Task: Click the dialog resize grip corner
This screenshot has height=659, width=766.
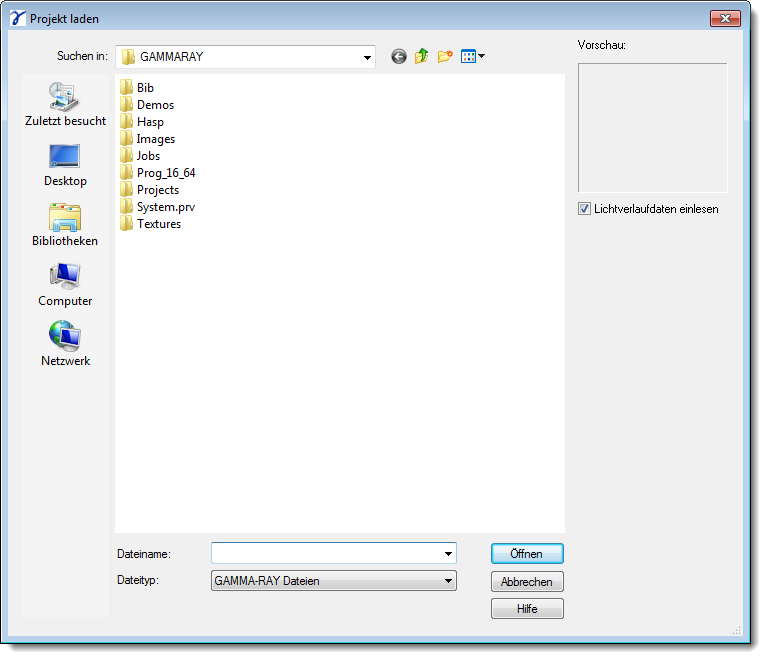Action: click(736, 631)
